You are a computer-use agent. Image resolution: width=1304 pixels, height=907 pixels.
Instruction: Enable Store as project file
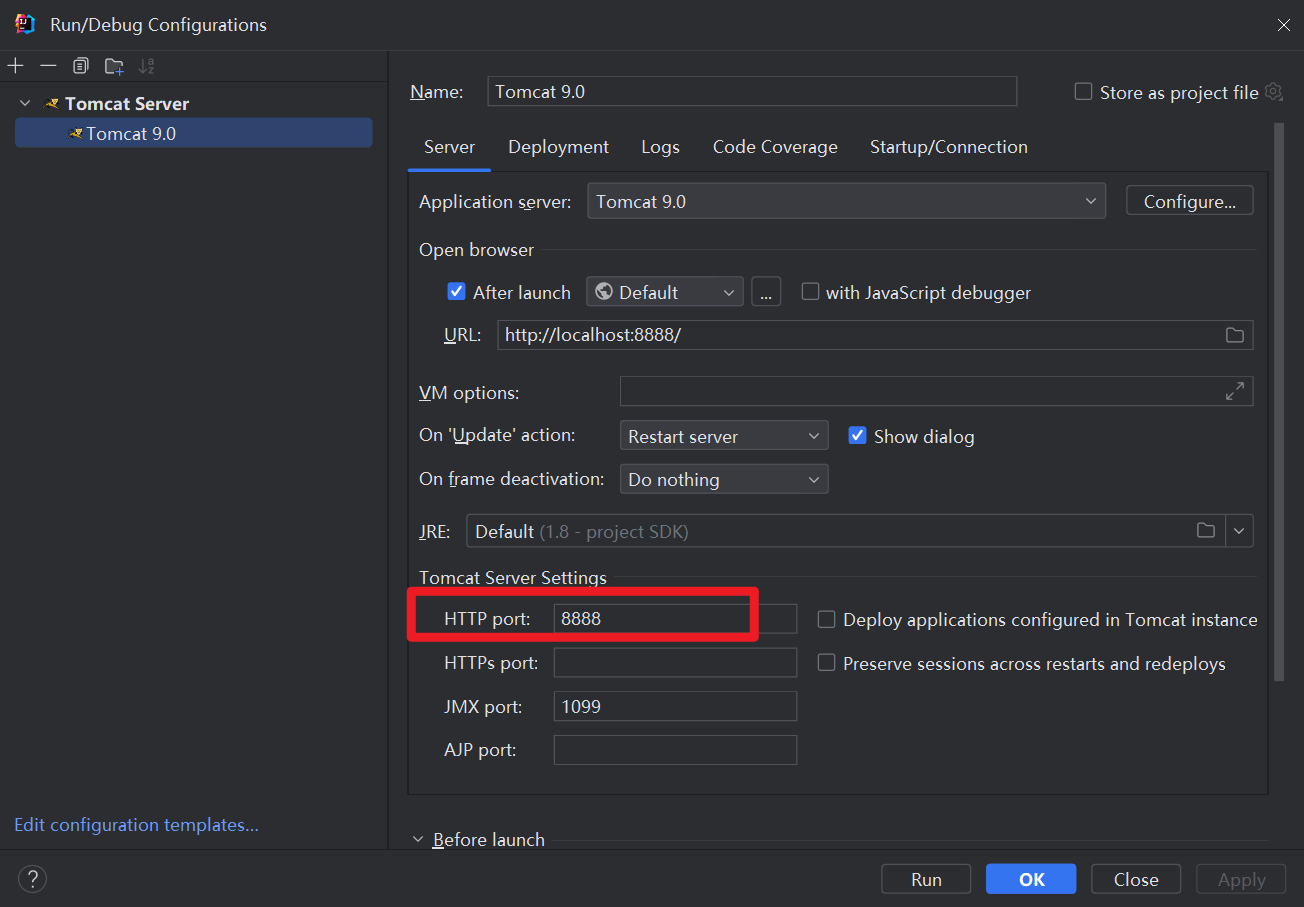coord(1083,92)
